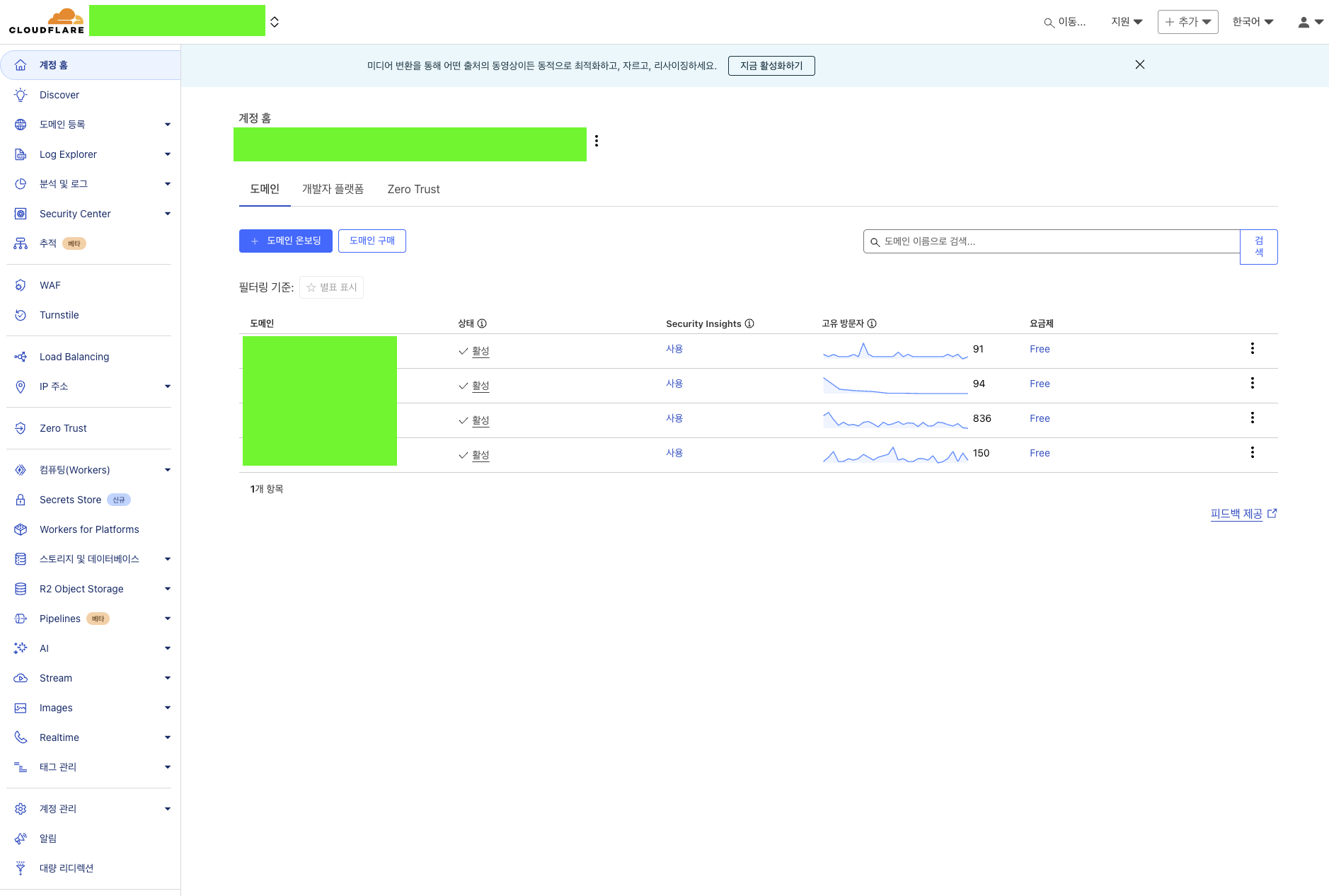Switch to the 개발자 플랫폼 tab
Viewport: 1329px width, 896px height.
(x=333, y=189)
